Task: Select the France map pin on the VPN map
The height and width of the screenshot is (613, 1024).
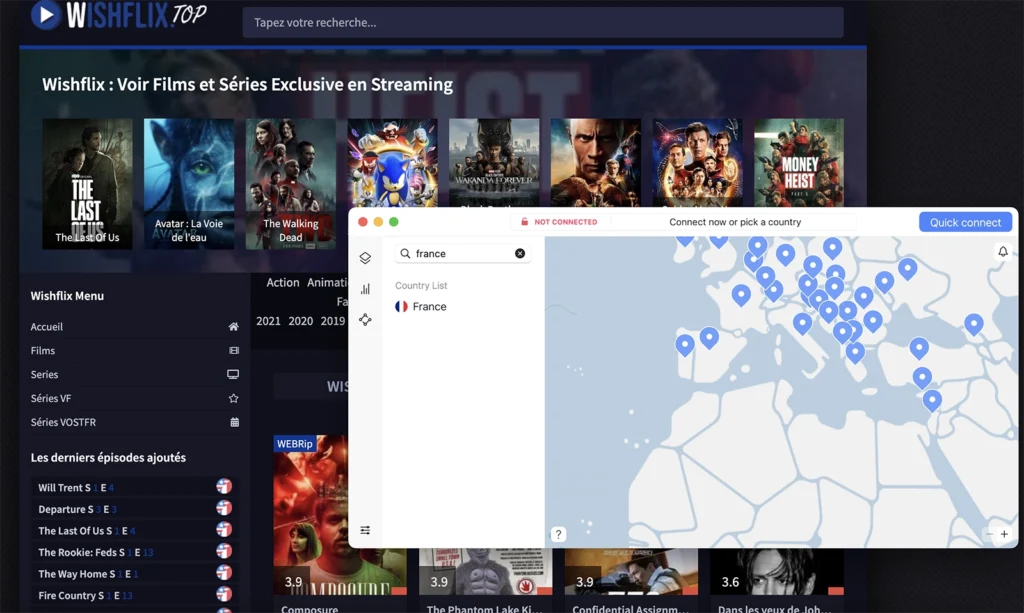Action: (x=741, y=295)
